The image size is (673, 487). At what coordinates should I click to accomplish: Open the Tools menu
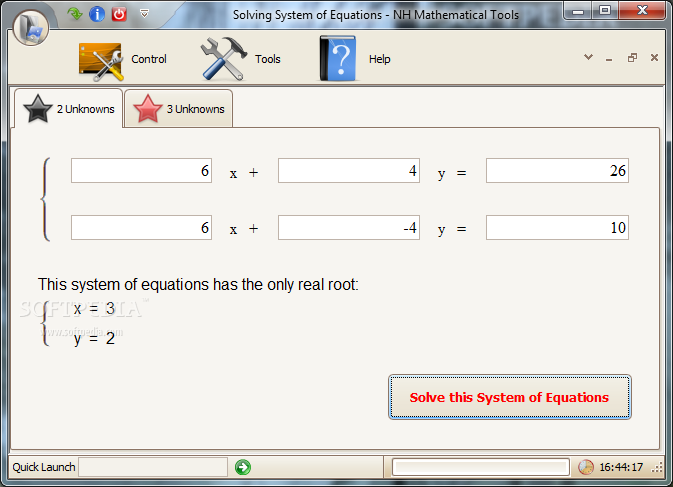tap(268, 59)
